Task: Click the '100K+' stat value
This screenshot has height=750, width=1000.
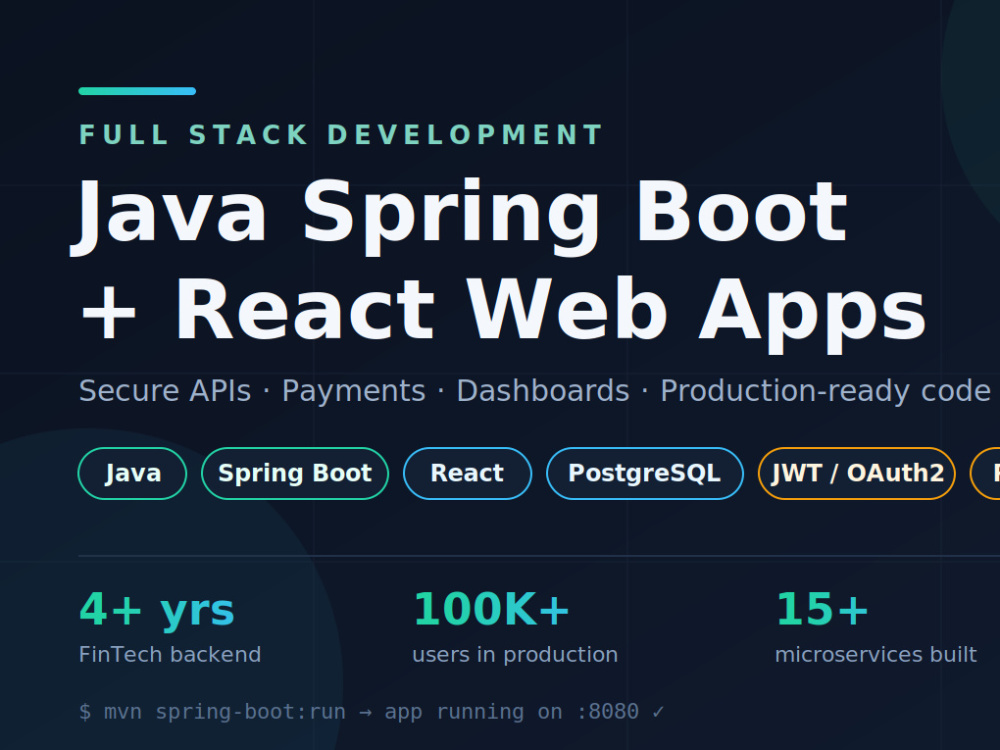Action: coord(490,609)
